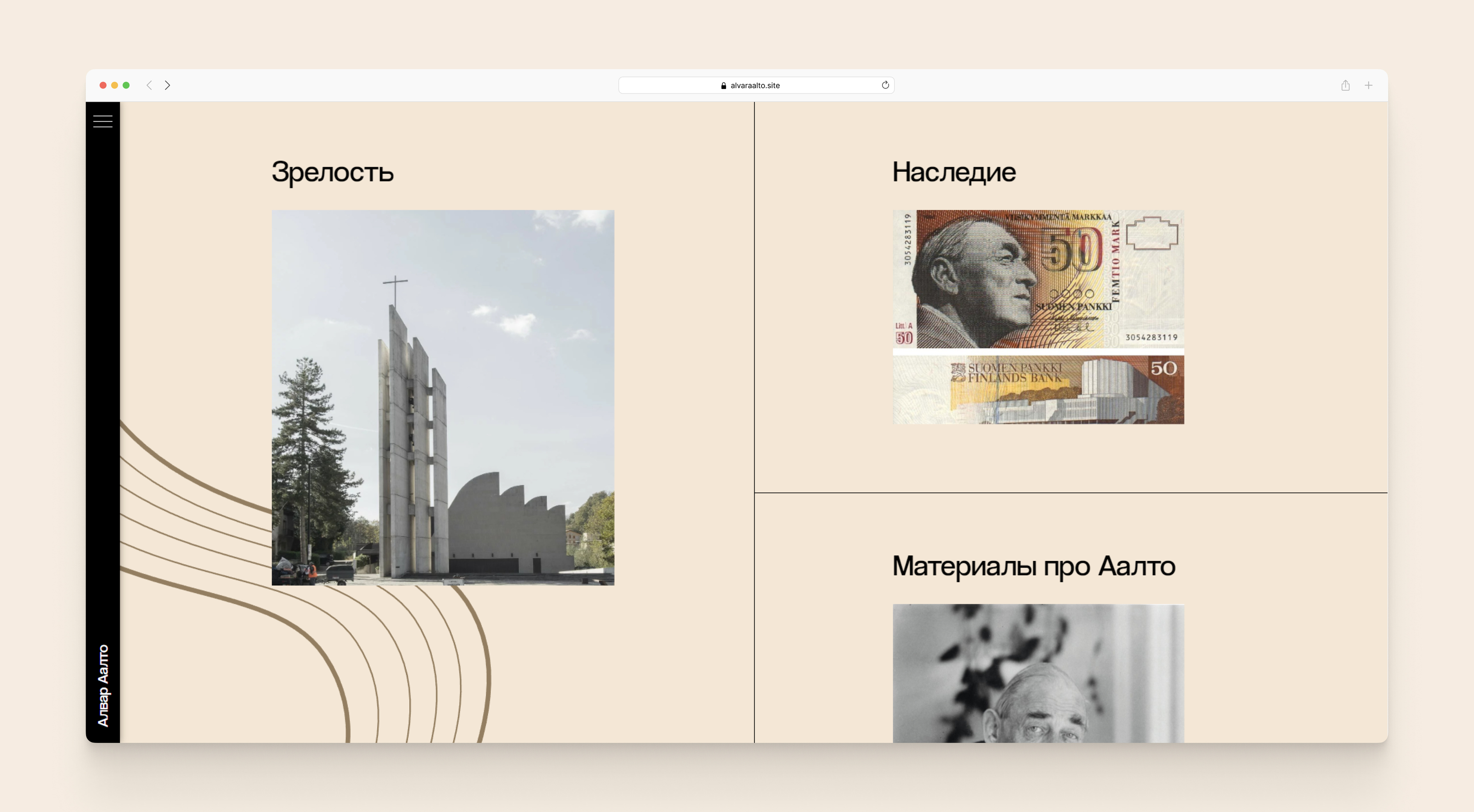This screenshot has height=812, width=1474.
Task: Click the browser forward arrow
Action: pyautogui.click(x=168, y=85)
